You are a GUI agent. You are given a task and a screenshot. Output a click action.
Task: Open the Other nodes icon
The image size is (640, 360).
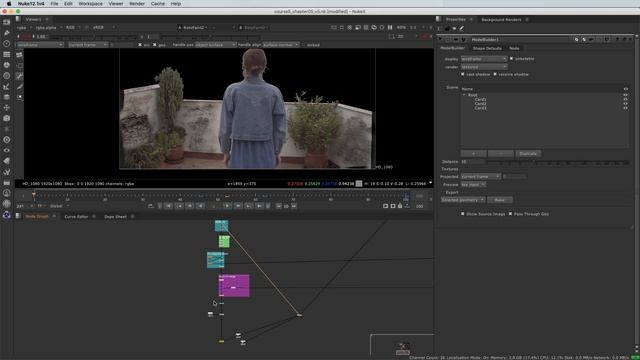point(7,182)
